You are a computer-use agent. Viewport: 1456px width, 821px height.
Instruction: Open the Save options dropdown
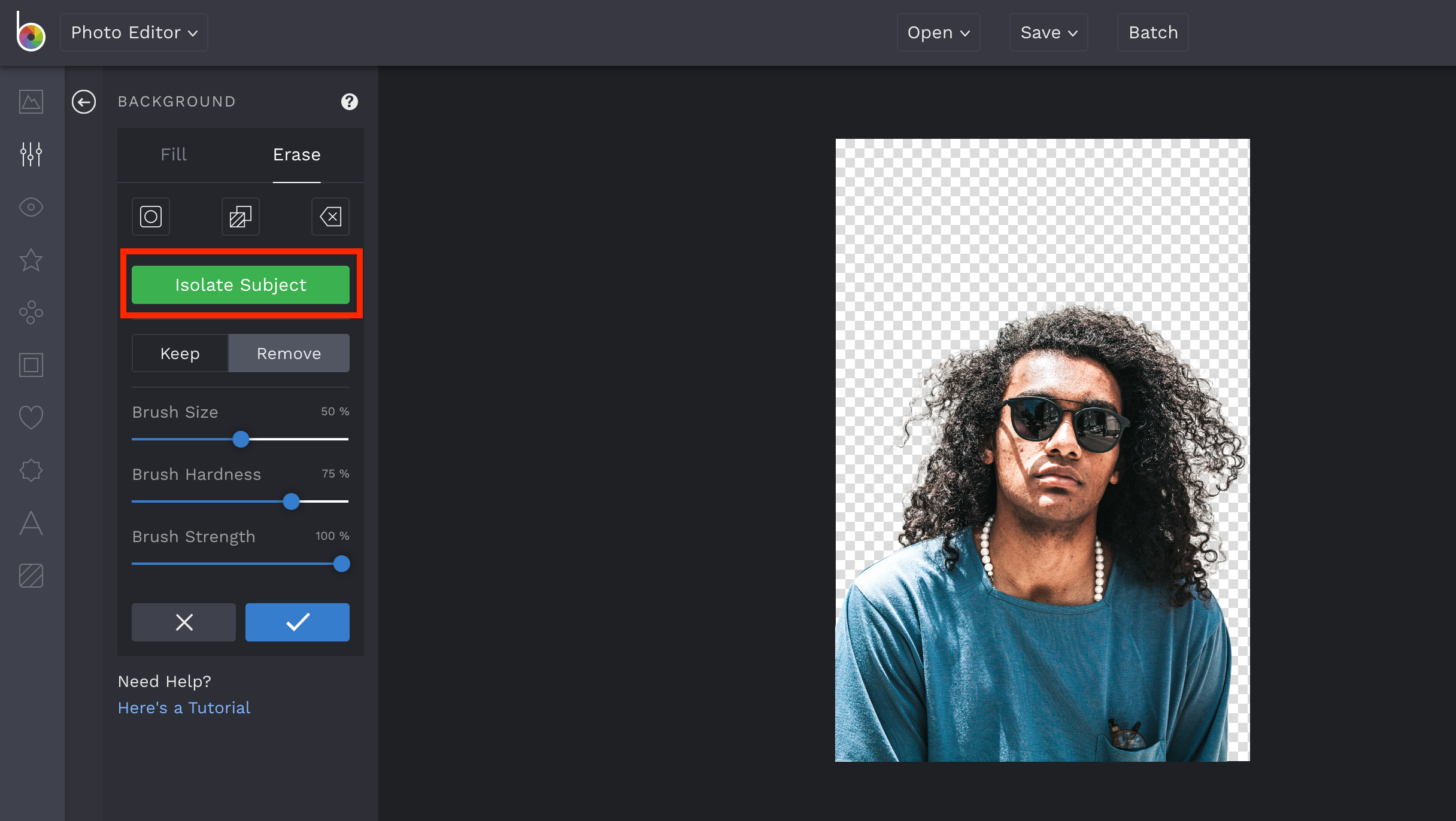(1048, 32)
